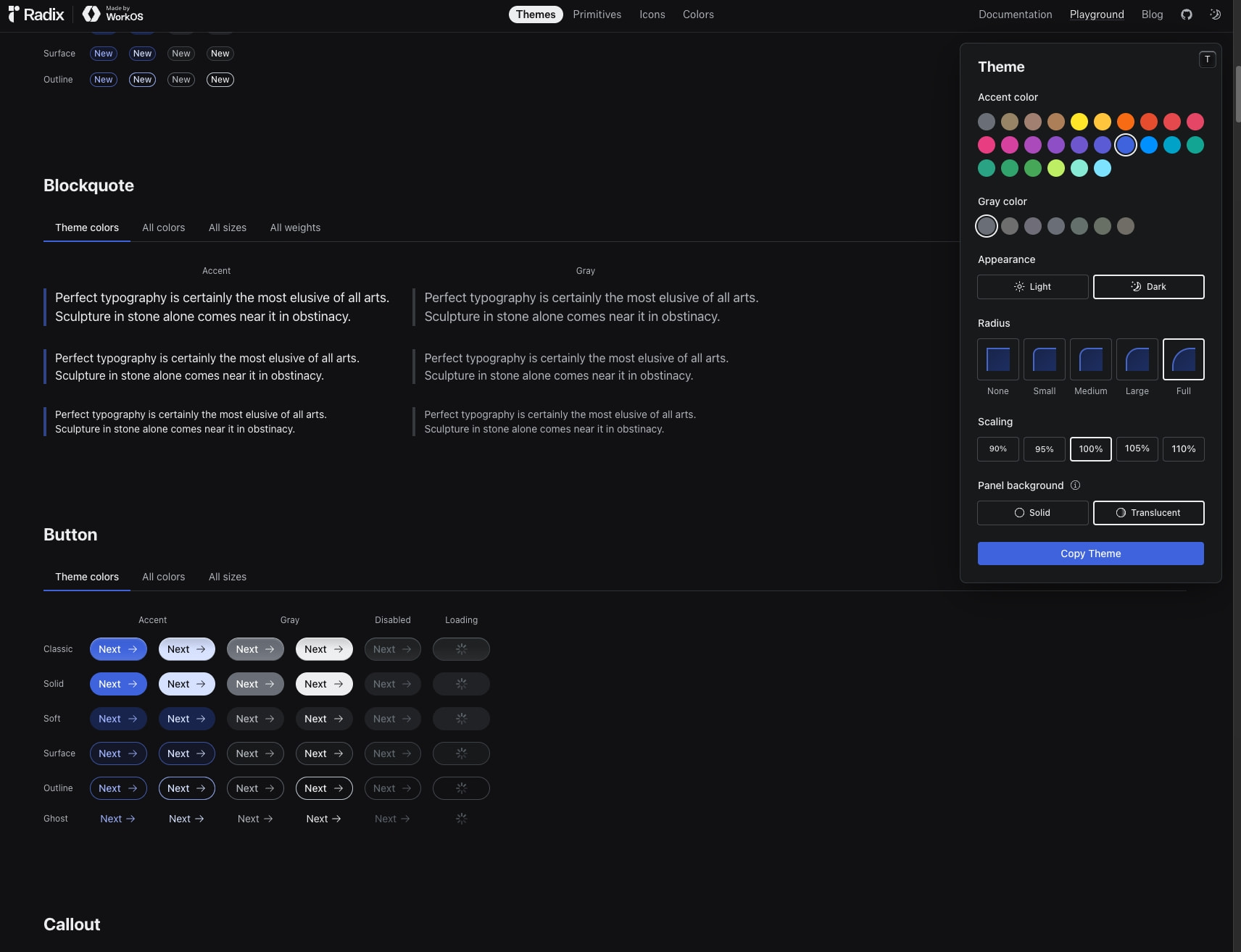The image size is (1241, 952).
Task: Switch Blockquote to All colors tab
Action: (x=164, y=227)
